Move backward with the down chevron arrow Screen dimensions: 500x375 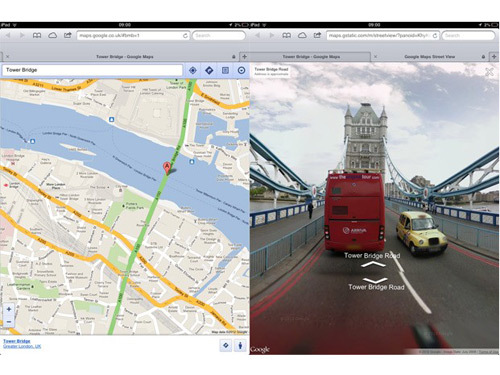pyautogui.click(x=375, y=280)
